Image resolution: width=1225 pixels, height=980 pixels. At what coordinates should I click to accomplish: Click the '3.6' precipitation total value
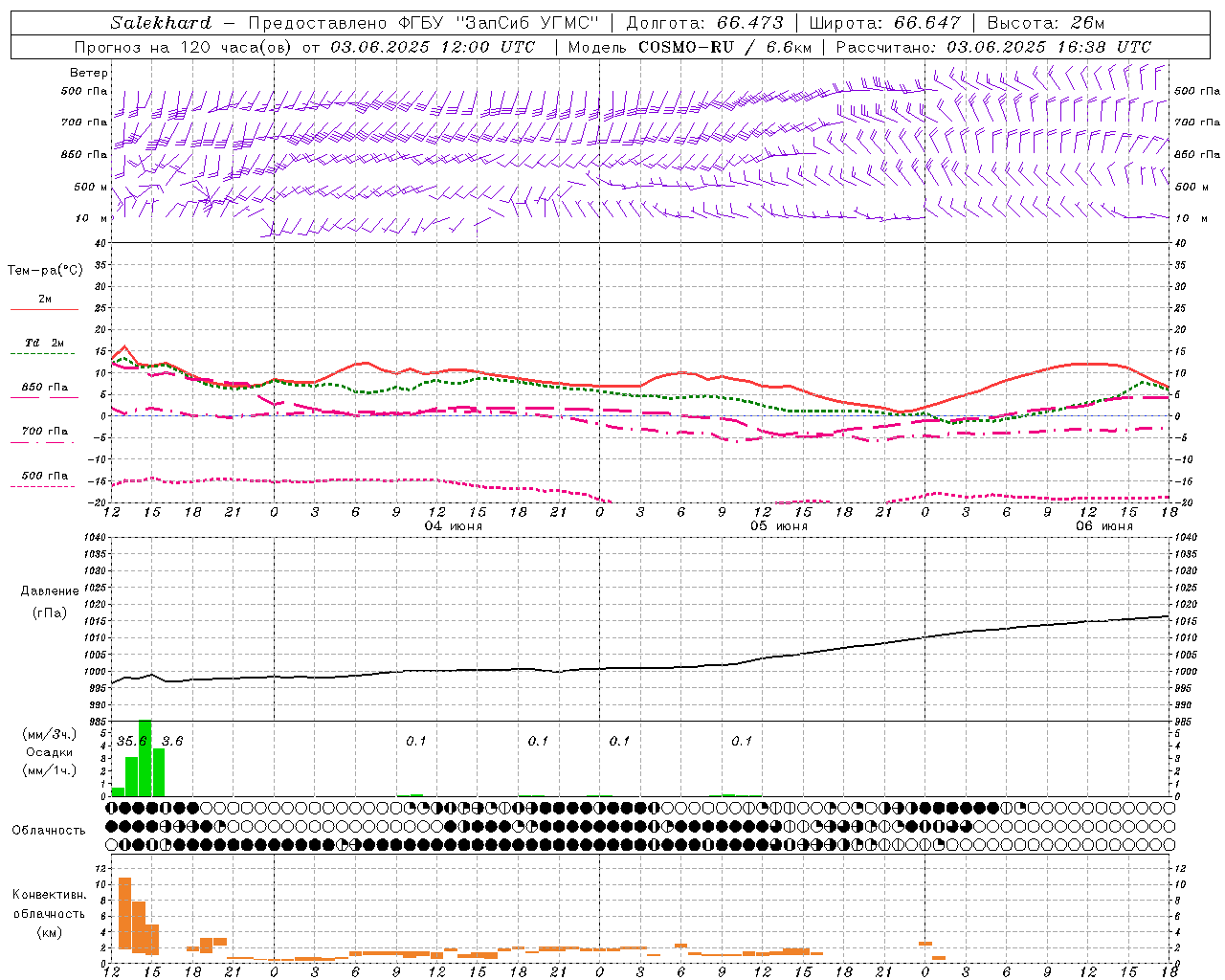[172, 742]
